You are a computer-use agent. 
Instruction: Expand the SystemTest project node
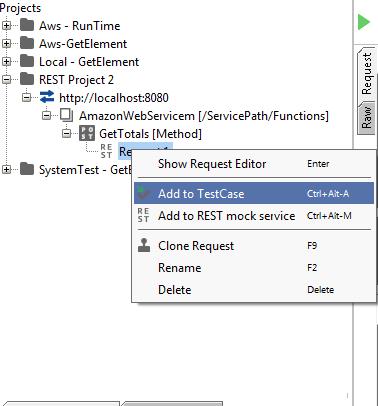point(6,169)
